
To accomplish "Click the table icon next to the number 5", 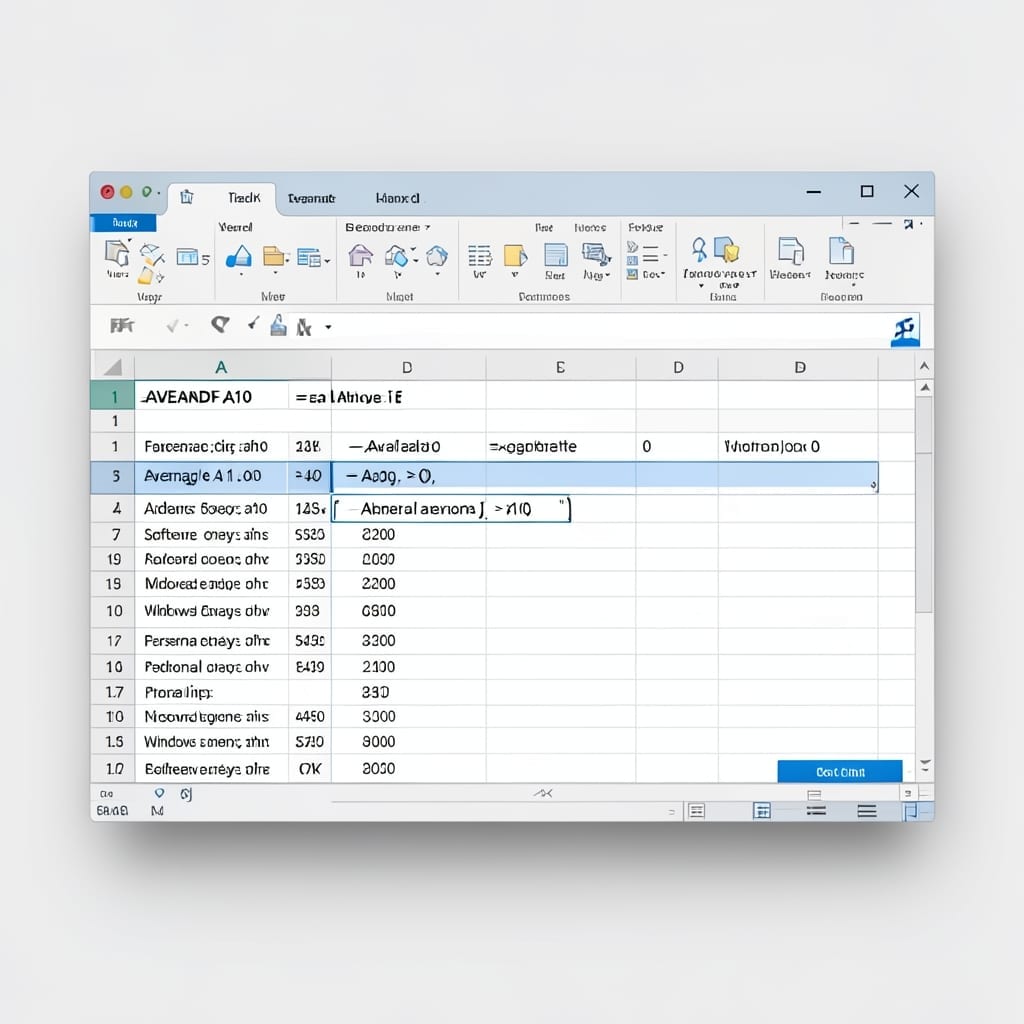I will click(187, 257).
